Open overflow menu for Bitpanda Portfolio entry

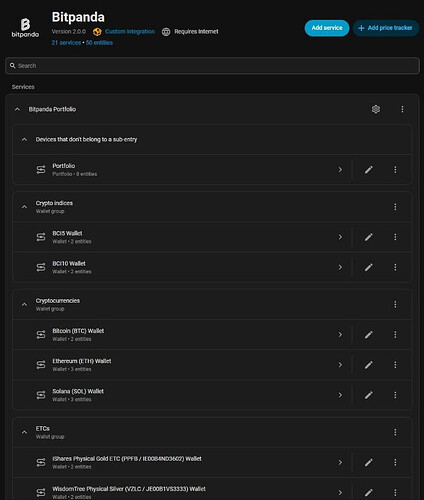[402, 109]
